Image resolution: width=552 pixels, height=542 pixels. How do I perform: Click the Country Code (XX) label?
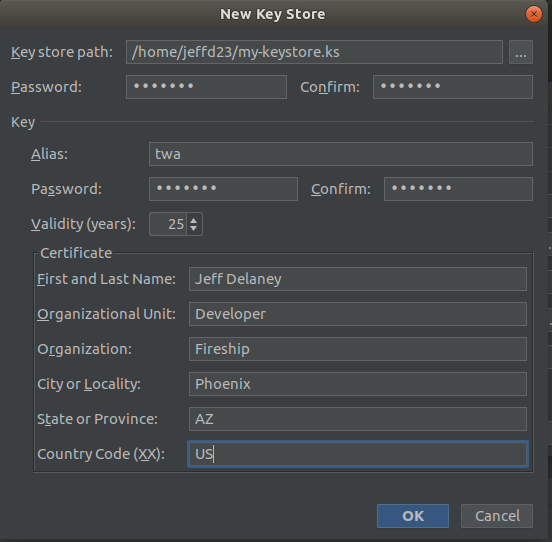[x=101, y=454]
